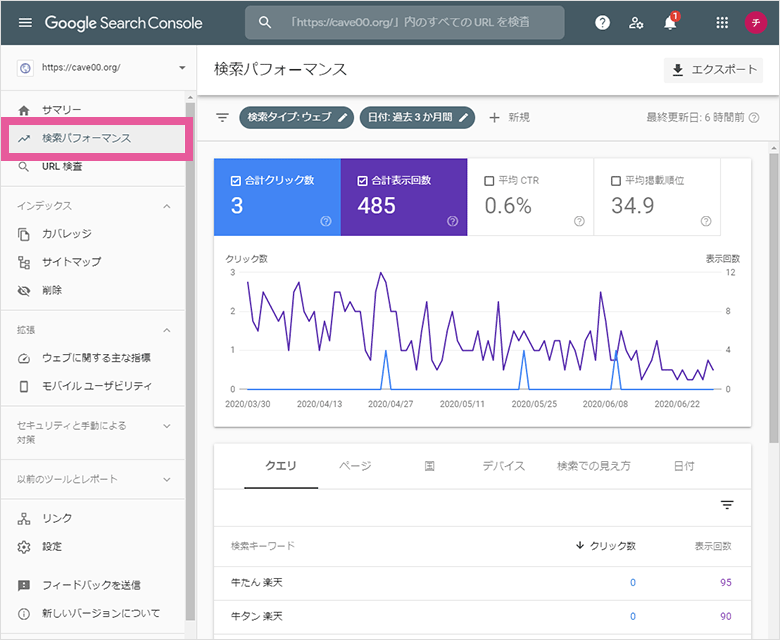This screenshot has height=640, width=780.
Task: Click the filter icon beside 検索タイプ chip
Action: [x=222, y=118]
